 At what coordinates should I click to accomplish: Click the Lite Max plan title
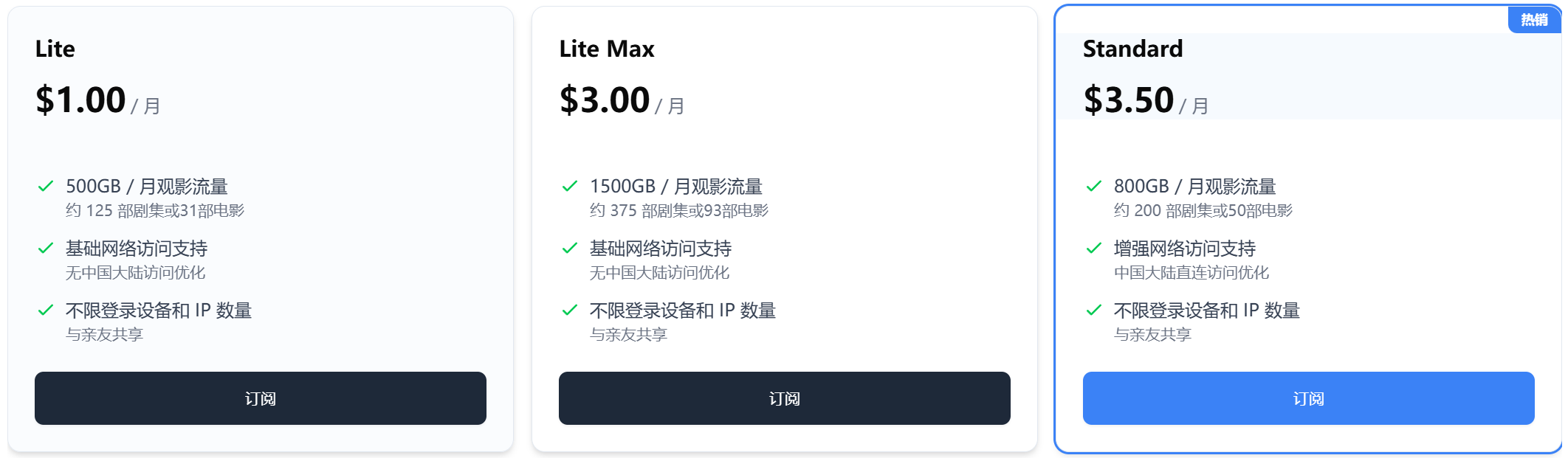click(x=607, y=49)
